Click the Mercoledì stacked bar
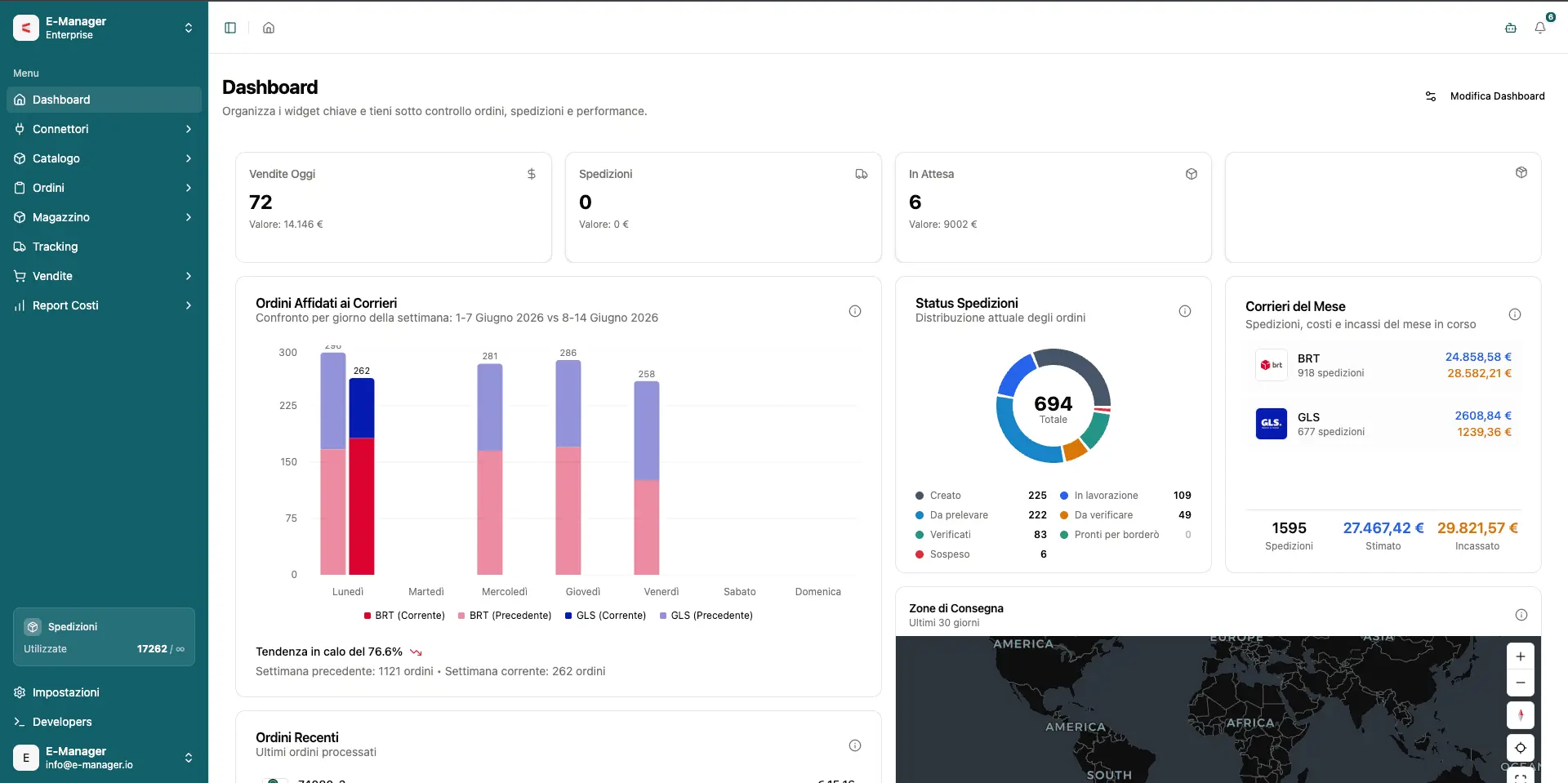Viewport: 1568px width, 783px height. tap(490, 469)
